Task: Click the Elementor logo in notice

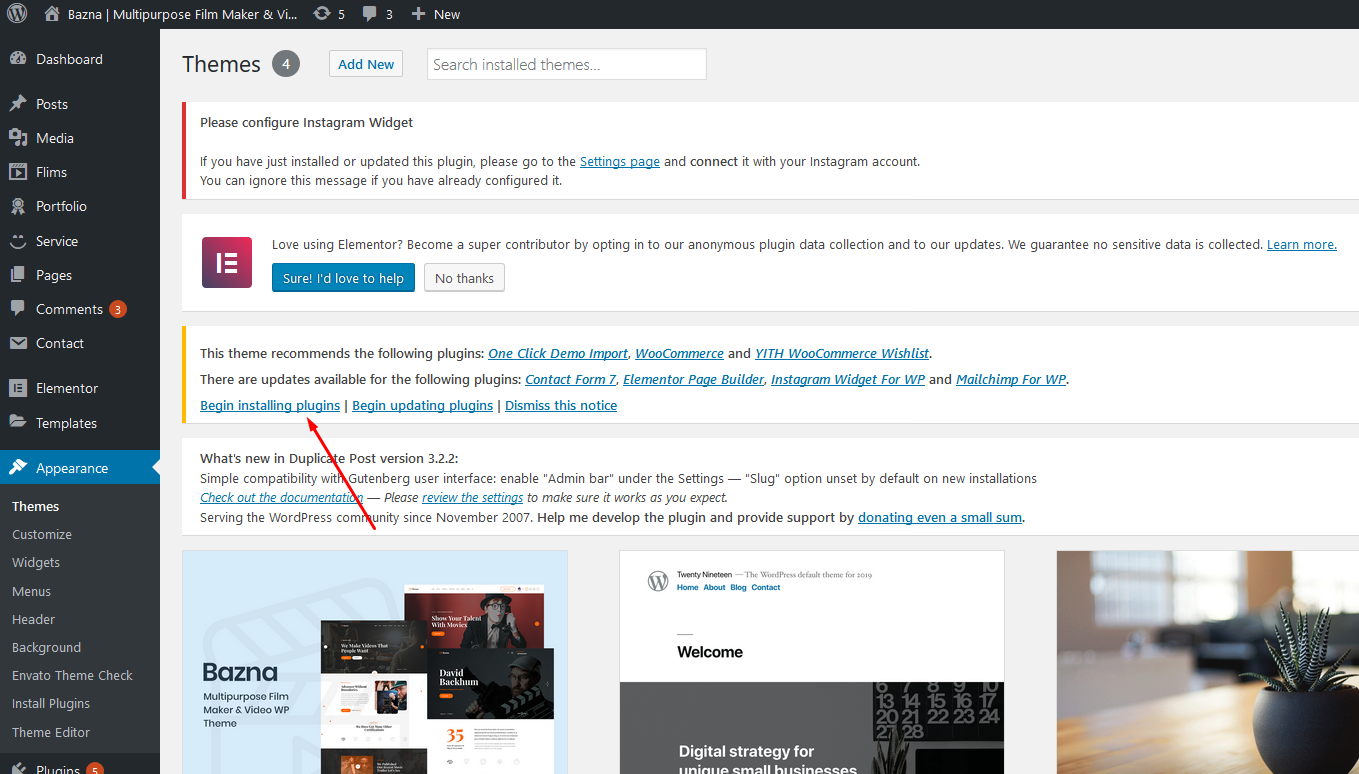Action: 227,263
